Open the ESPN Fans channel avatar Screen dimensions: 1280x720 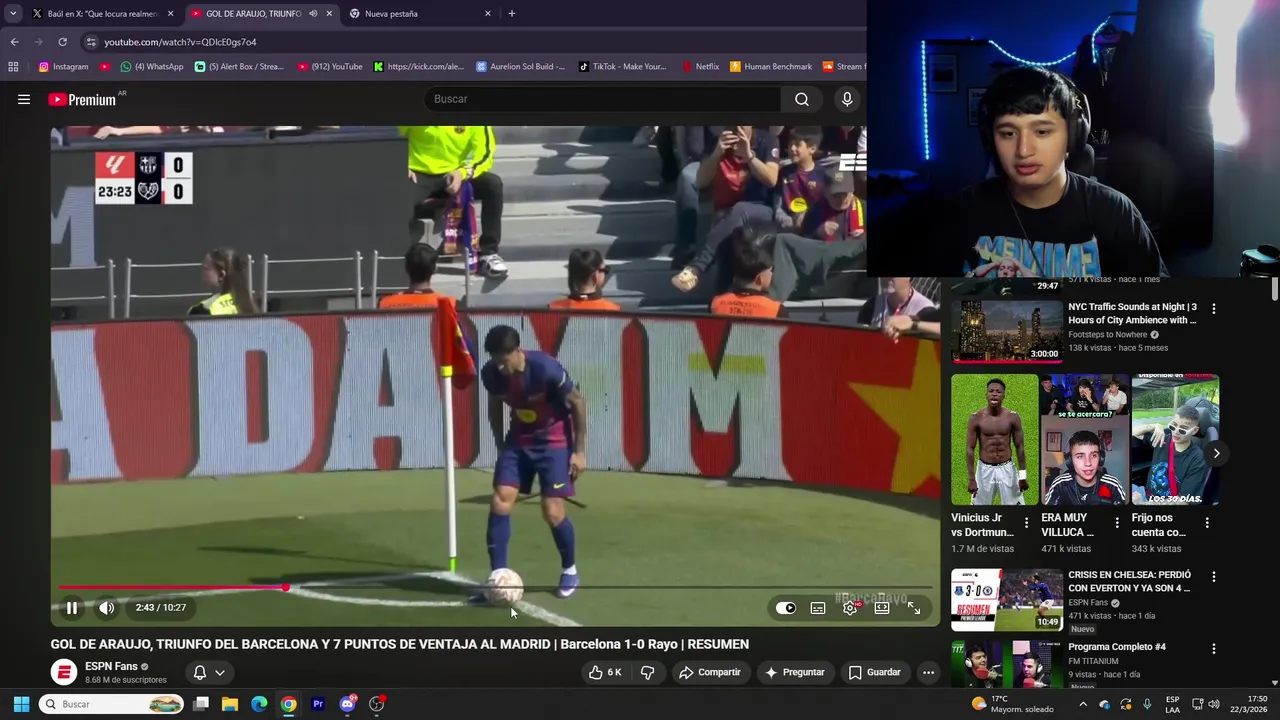64,672
